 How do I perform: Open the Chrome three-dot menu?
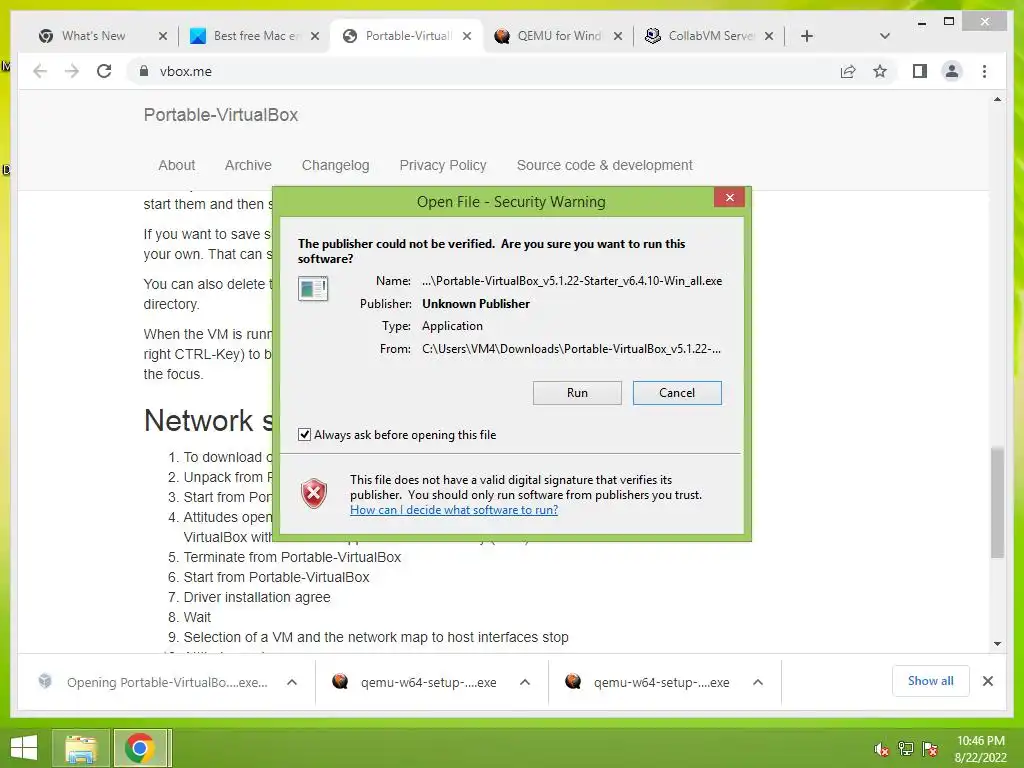click(984, 71)
